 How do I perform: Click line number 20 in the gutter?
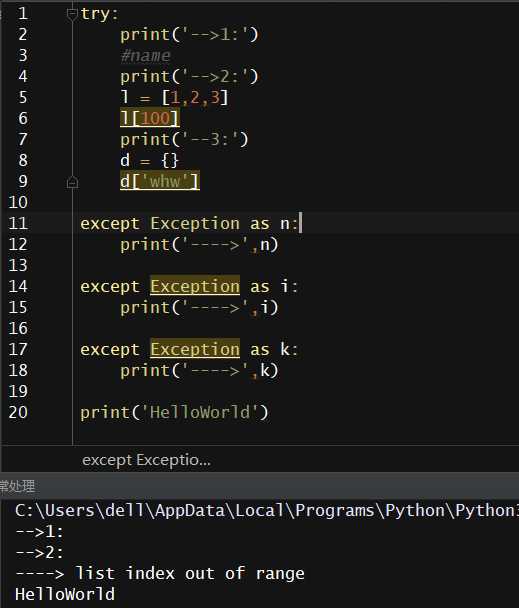[x=18, y=412]
